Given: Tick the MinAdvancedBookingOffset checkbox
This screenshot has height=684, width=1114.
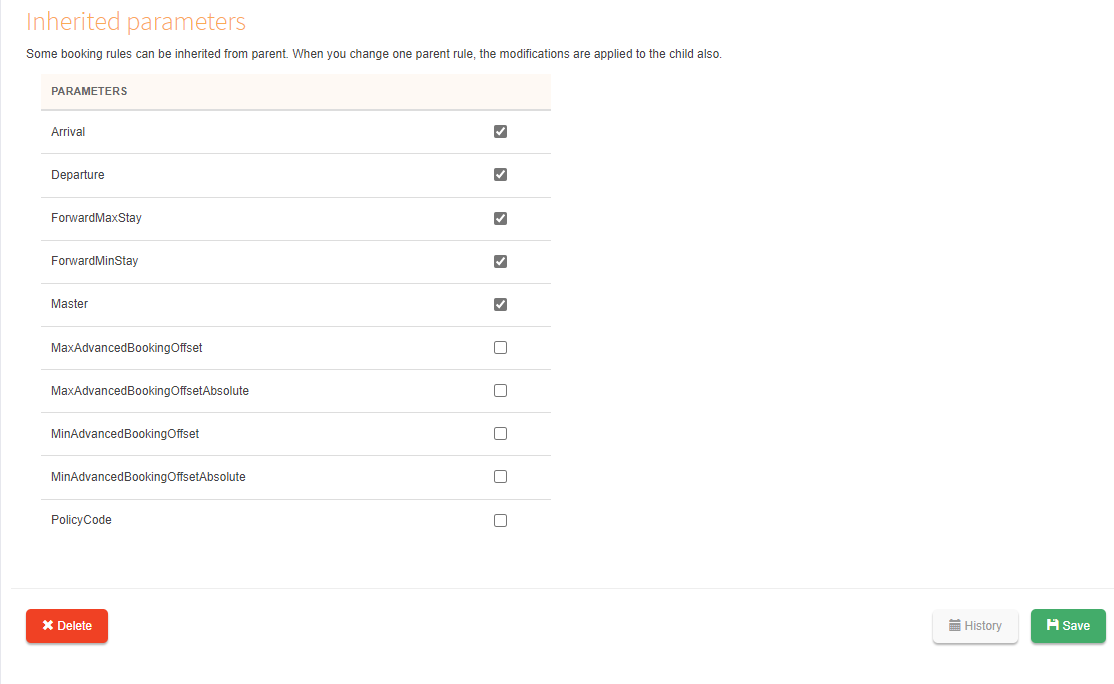Looking at the screenshot, I should 500,433.
